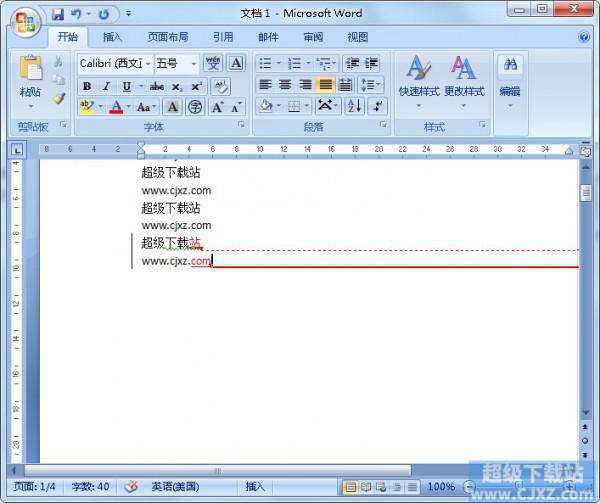Toggle underline formatting

click(127, 86)
